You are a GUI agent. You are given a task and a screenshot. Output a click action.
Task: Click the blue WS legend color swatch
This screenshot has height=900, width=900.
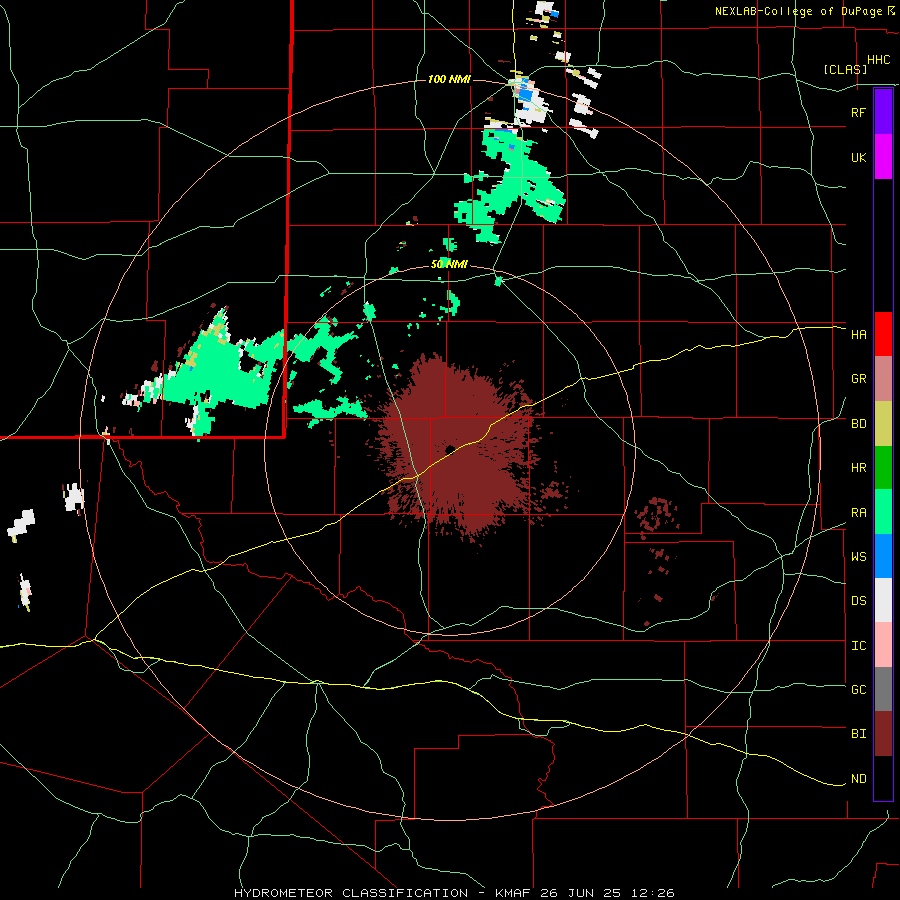click(883, 556)
